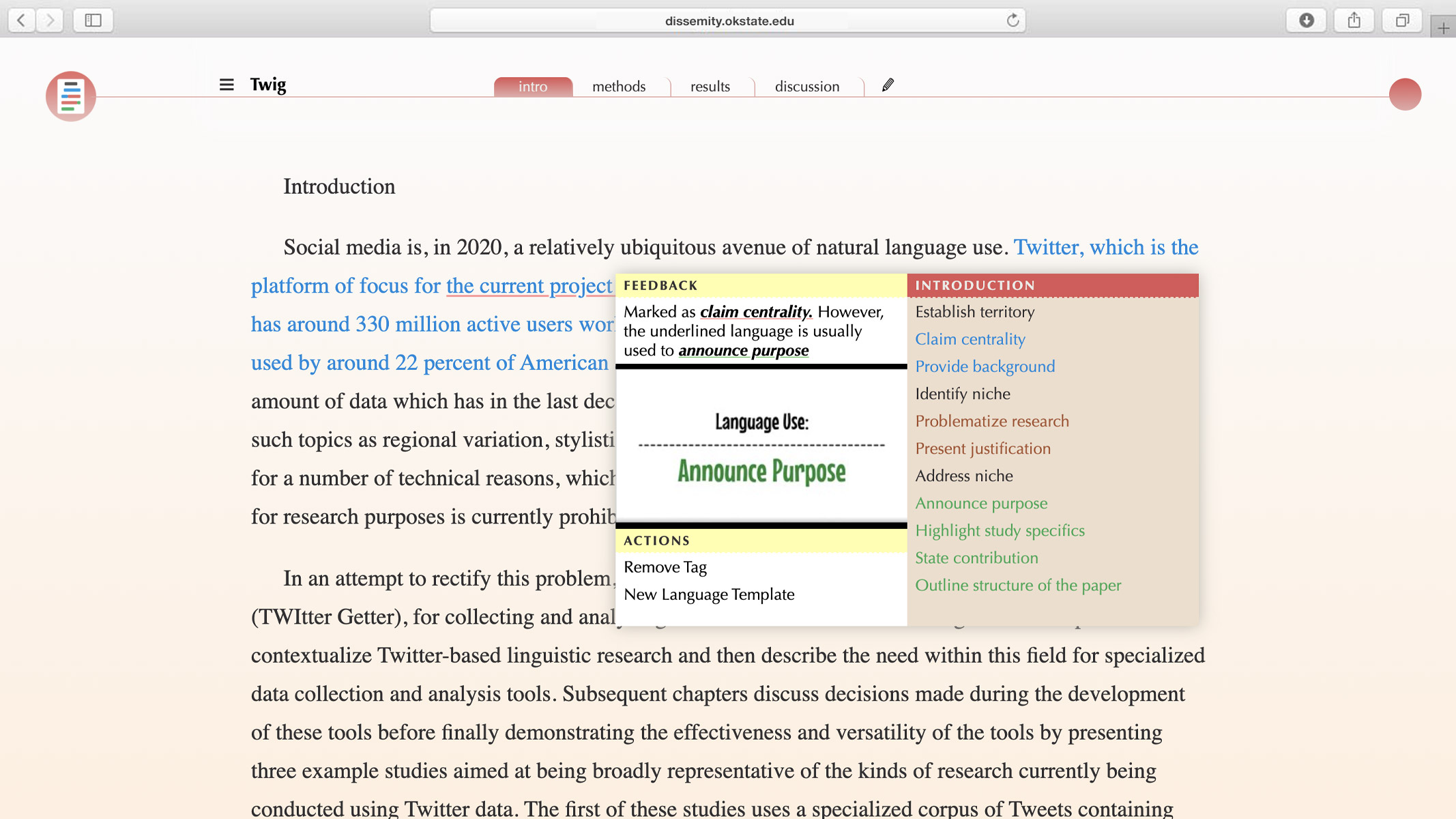The width and height of the screenshot is (1456, 819).
Task: Click the Introduction section heading
Action: tap(339, 186)
